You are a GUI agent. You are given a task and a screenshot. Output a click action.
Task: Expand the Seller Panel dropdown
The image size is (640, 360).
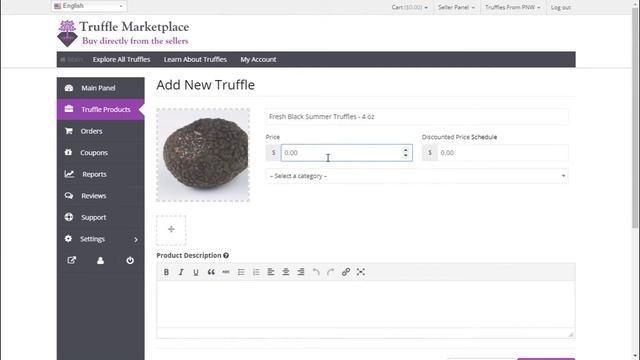[456, 7]
